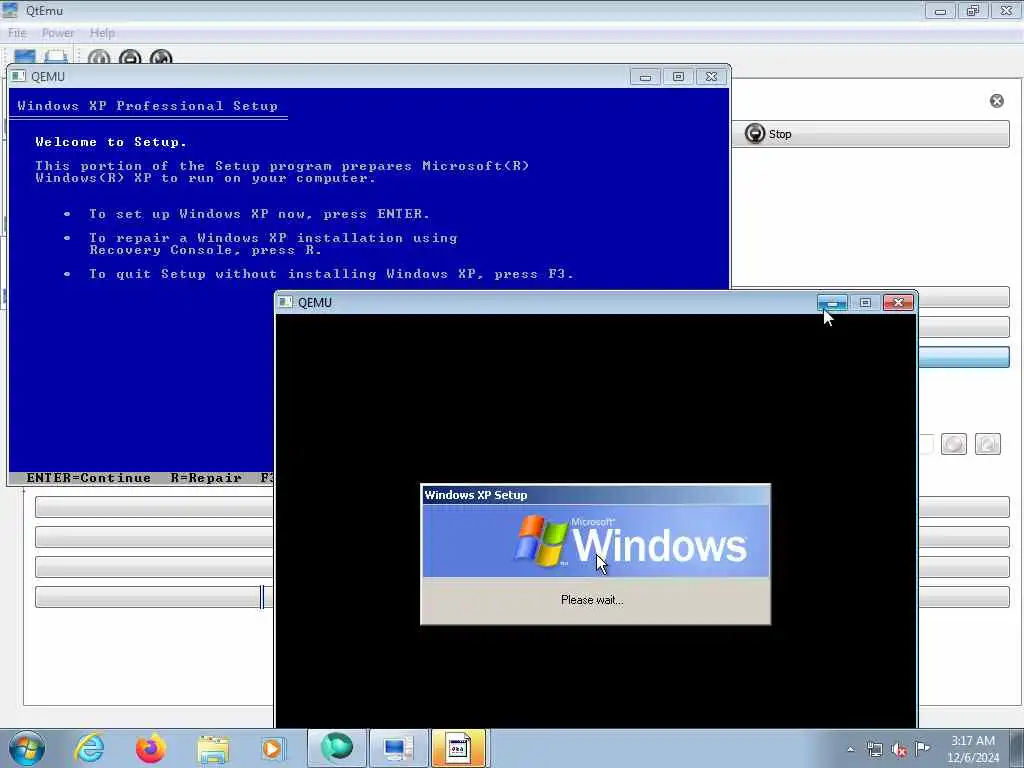The image size is (1024, 768).
Task: Click 'R=Repair' in the setup status bar
Action: [x=206, y=478]
